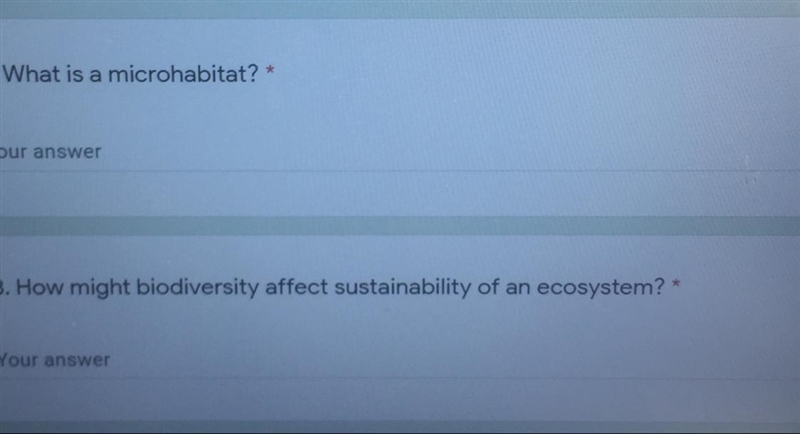Viewport: 800px width, 434px height.
Task: Click the underline beneath the second "Your answer"
Action: (400, 378)
